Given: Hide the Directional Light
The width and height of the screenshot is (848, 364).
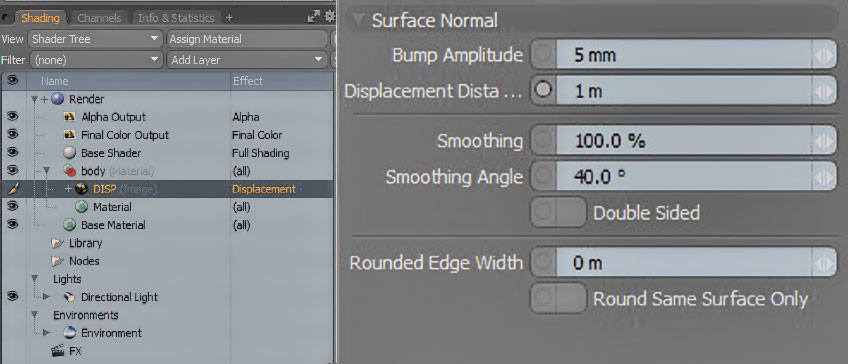Looking at the screenshot, I should pos(12,296).
